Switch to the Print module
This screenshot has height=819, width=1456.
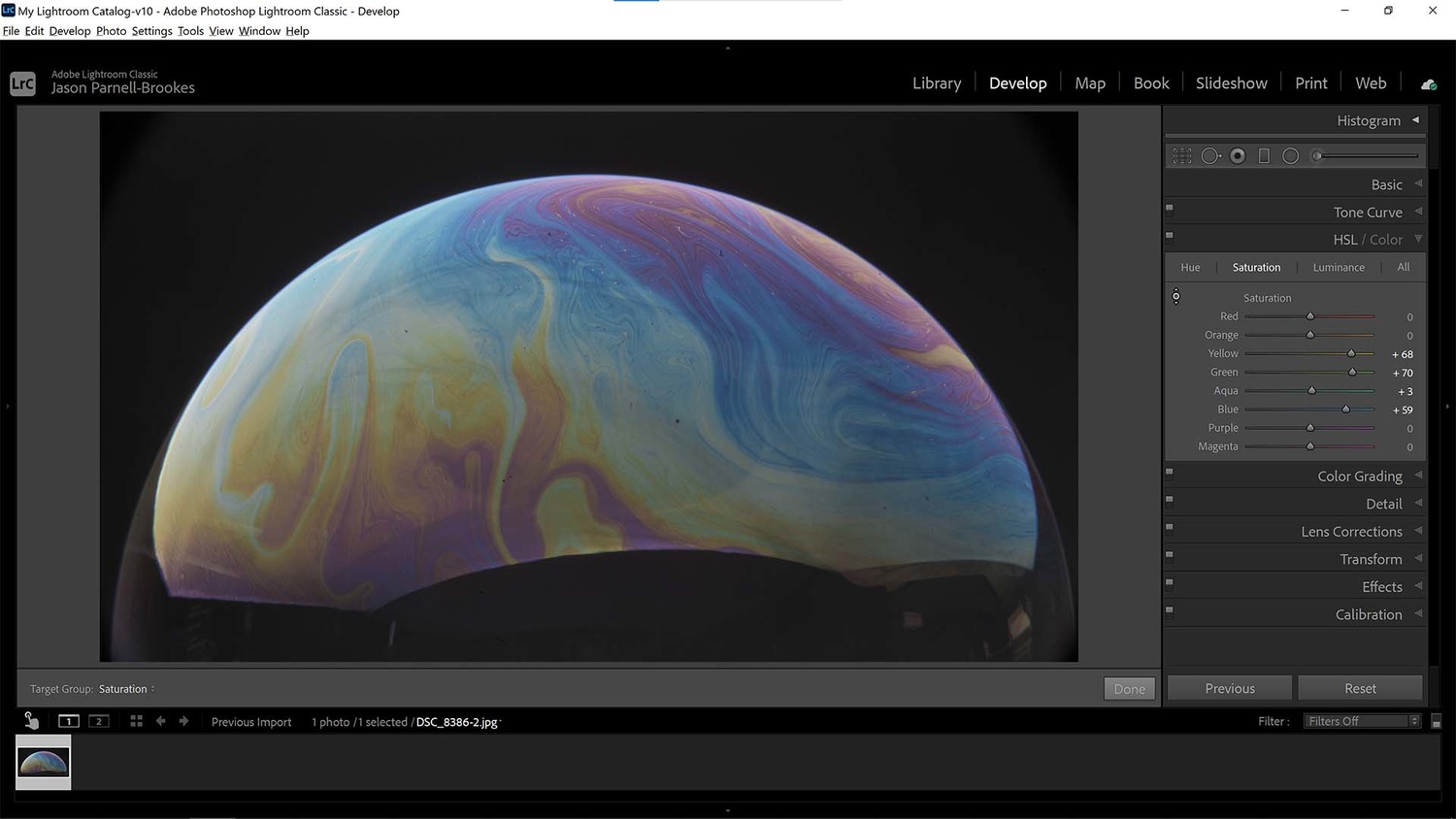pos(1310,83)
